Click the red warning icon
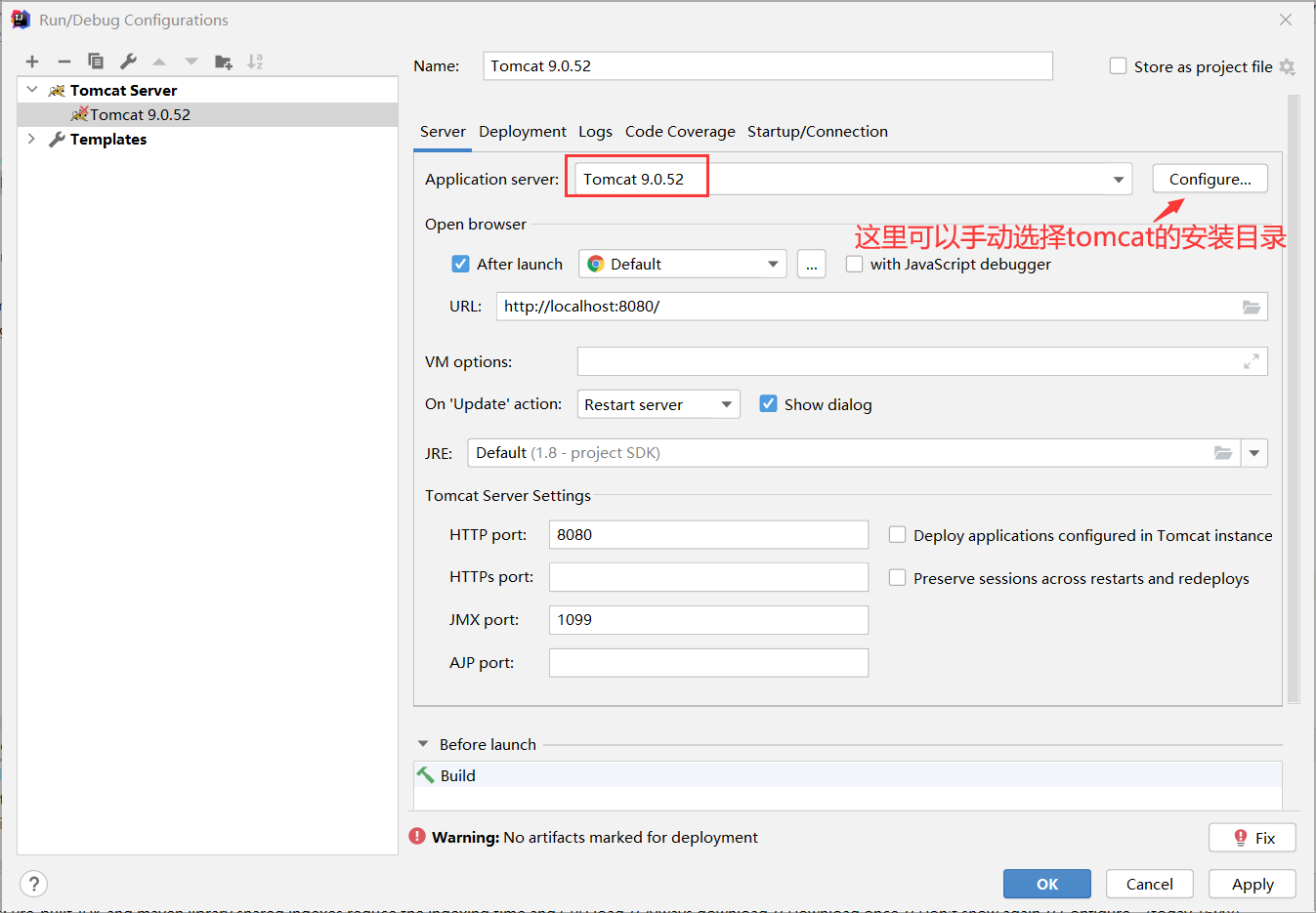The image size is (1316, 913). click(x=417, y=837)
